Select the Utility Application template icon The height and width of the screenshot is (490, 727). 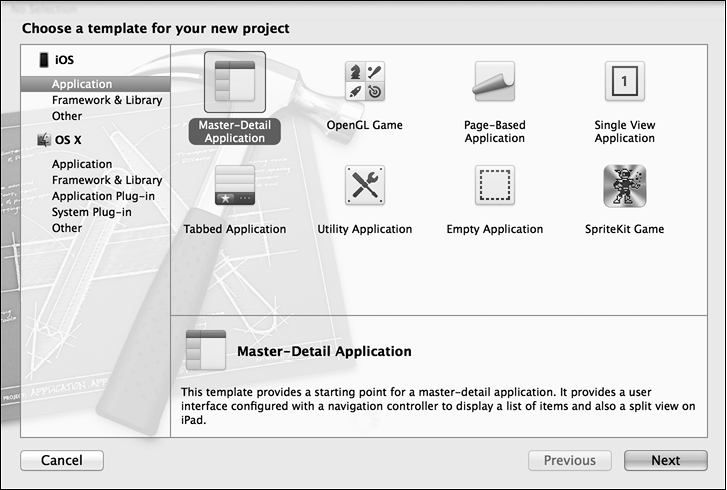[365, 185]
